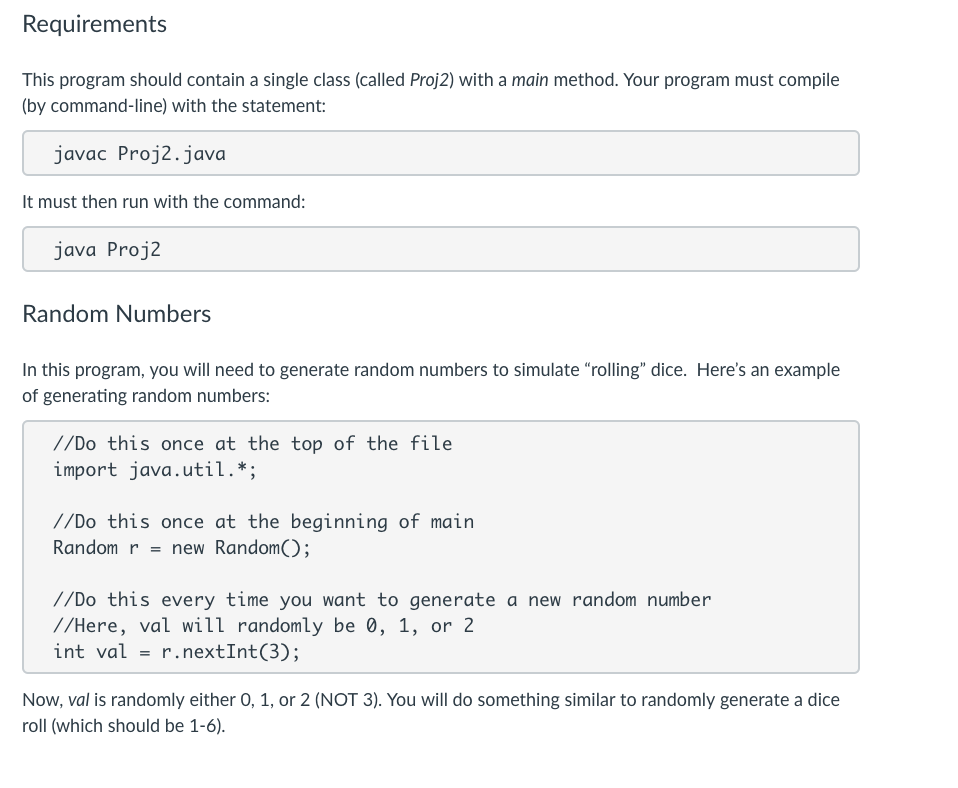Click the "javac Proj2.java" code box
958x788 pixels.
click(x=440, y=154)
